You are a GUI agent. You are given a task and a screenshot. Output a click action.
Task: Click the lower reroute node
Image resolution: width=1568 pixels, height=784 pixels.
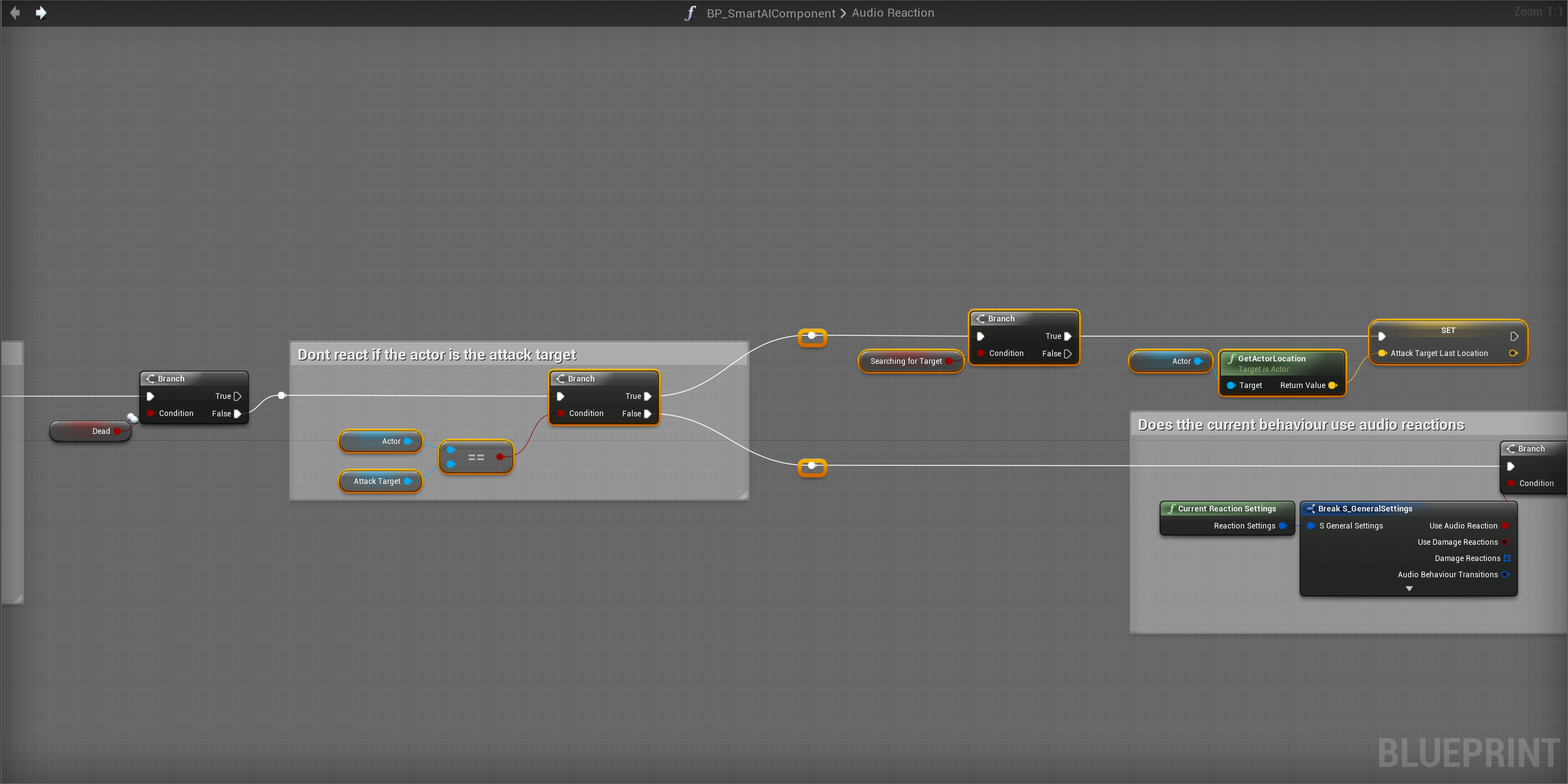coord(812,466)
